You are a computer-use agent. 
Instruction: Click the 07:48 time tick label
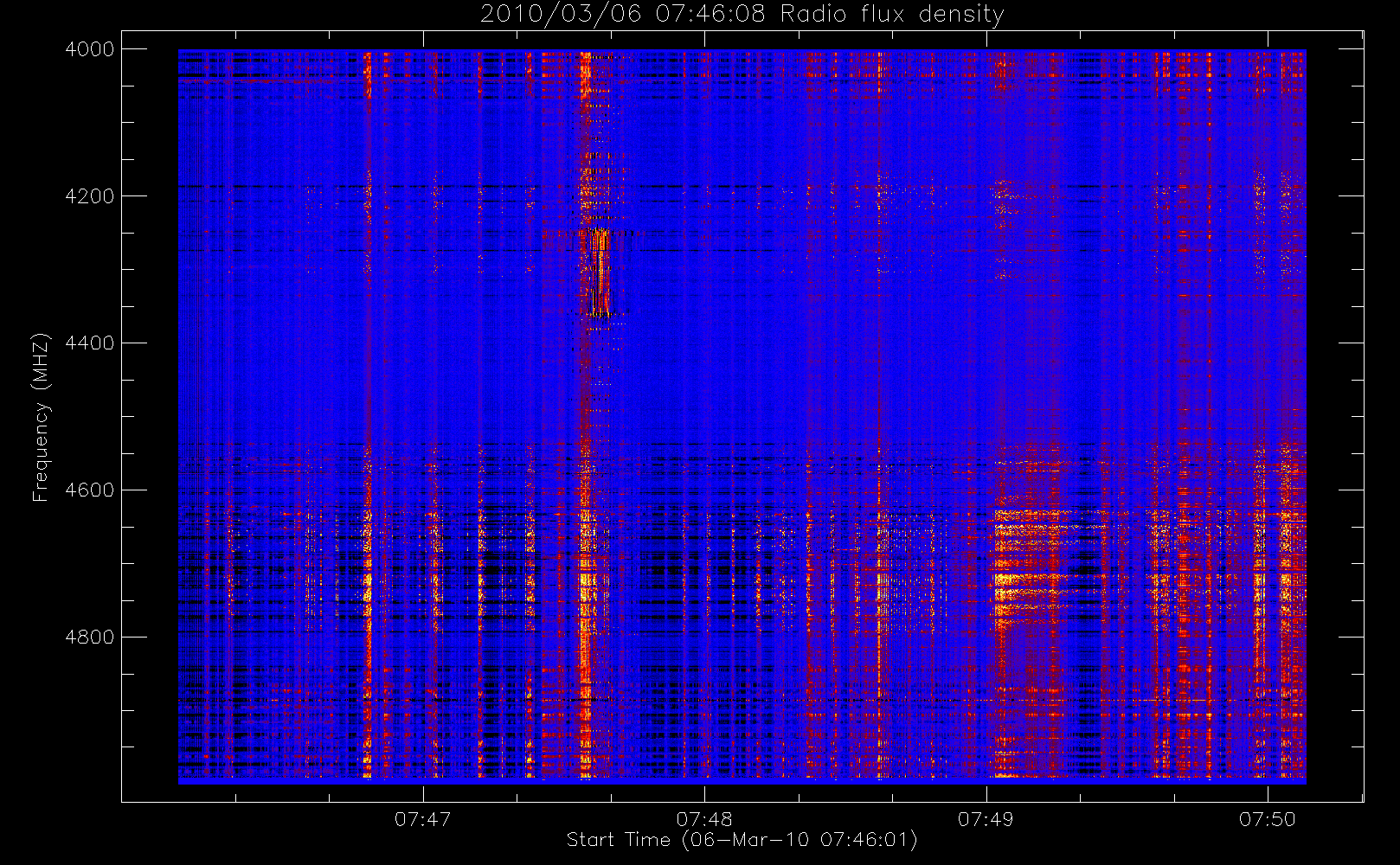(704, 819)
